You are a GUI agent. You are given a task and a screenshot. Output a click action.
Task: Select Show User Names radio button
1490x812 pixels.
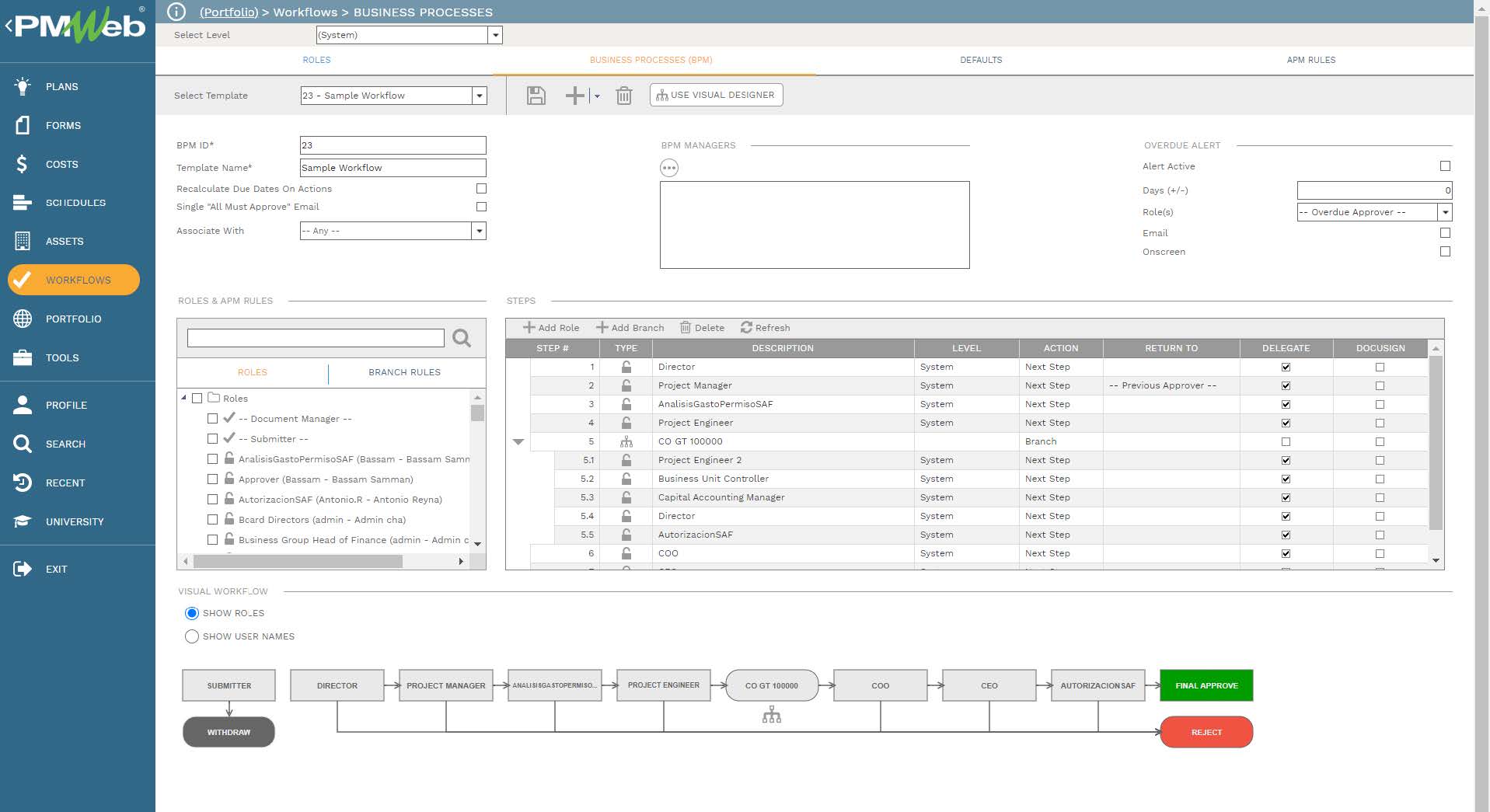pos(192,636)
